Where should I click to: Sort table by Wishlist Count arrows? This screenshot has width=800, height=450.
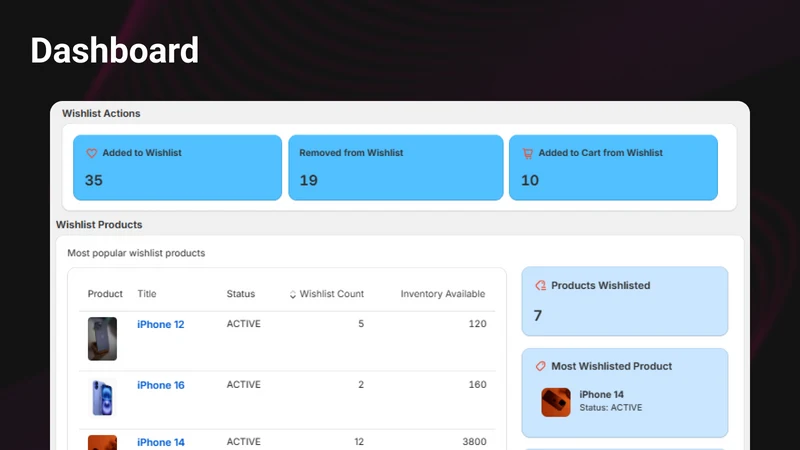point(292,294)
